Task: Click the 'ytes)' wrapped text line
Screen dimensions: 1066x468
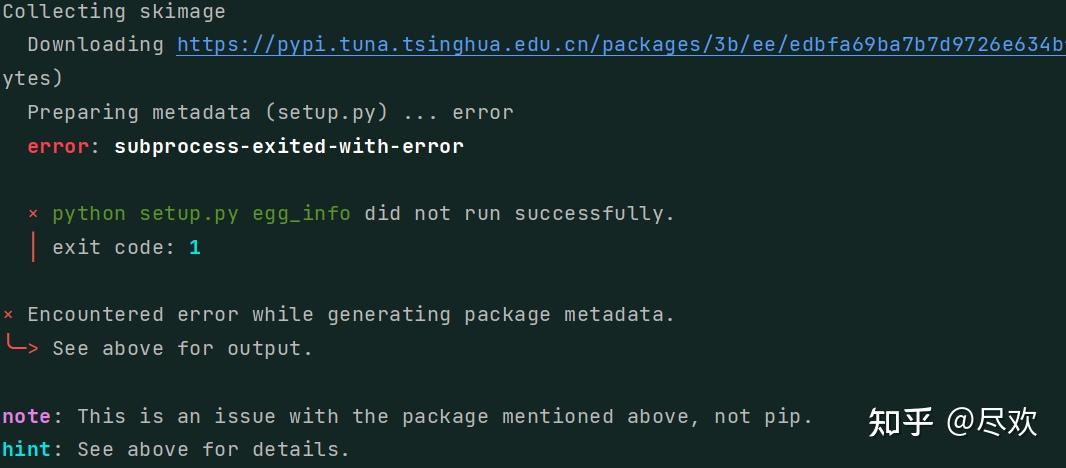Action: tap(33, 80)
